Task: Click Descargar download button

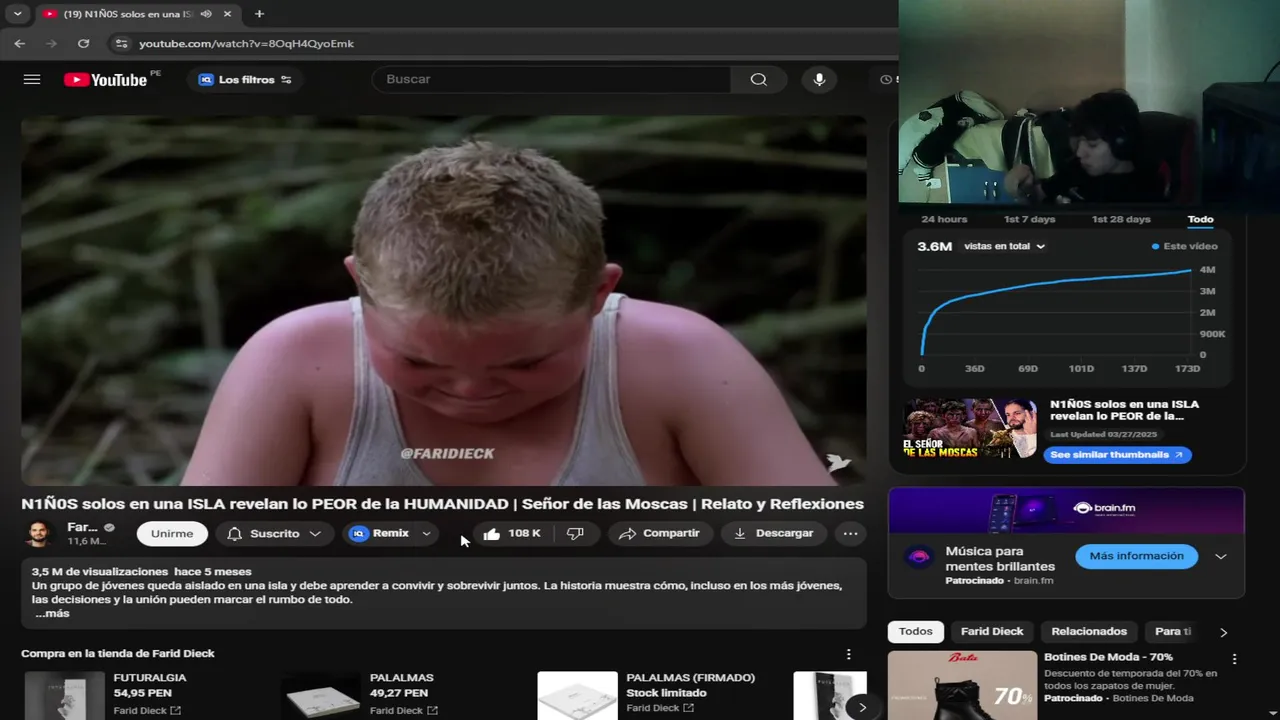Action: [774, 534]
